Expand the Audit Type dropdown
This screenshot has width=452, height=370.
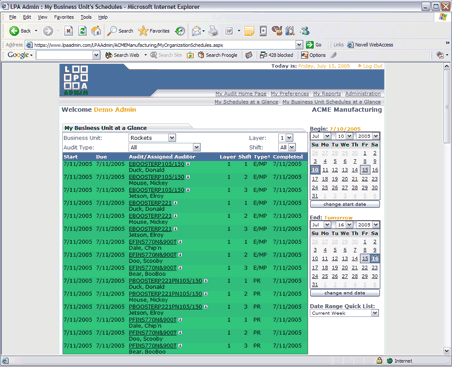pyautogui.click(x=197, y=147)
